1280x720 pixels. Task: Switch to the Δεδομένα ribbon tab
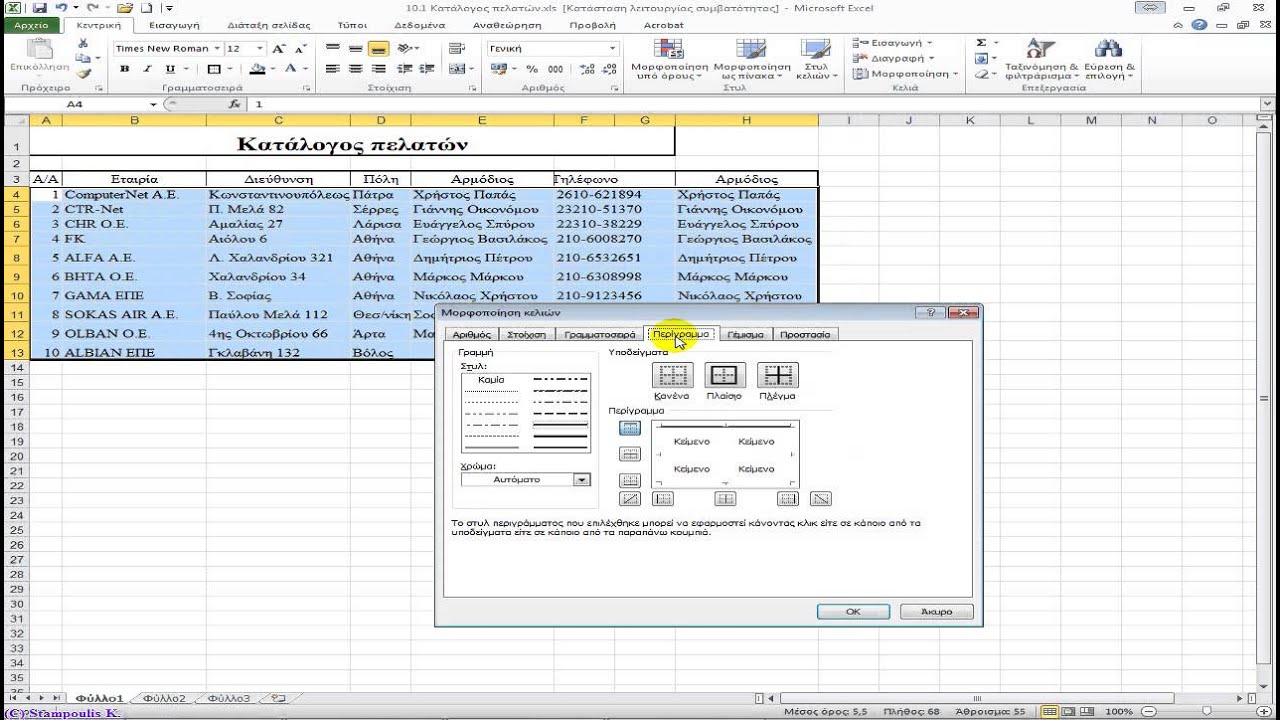click(x=419, y=25)
